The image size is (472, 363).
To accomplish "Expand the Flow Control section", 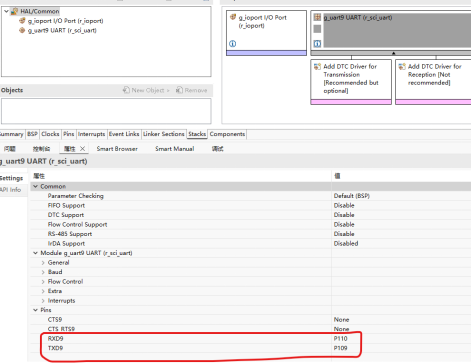I will (43, 282).
